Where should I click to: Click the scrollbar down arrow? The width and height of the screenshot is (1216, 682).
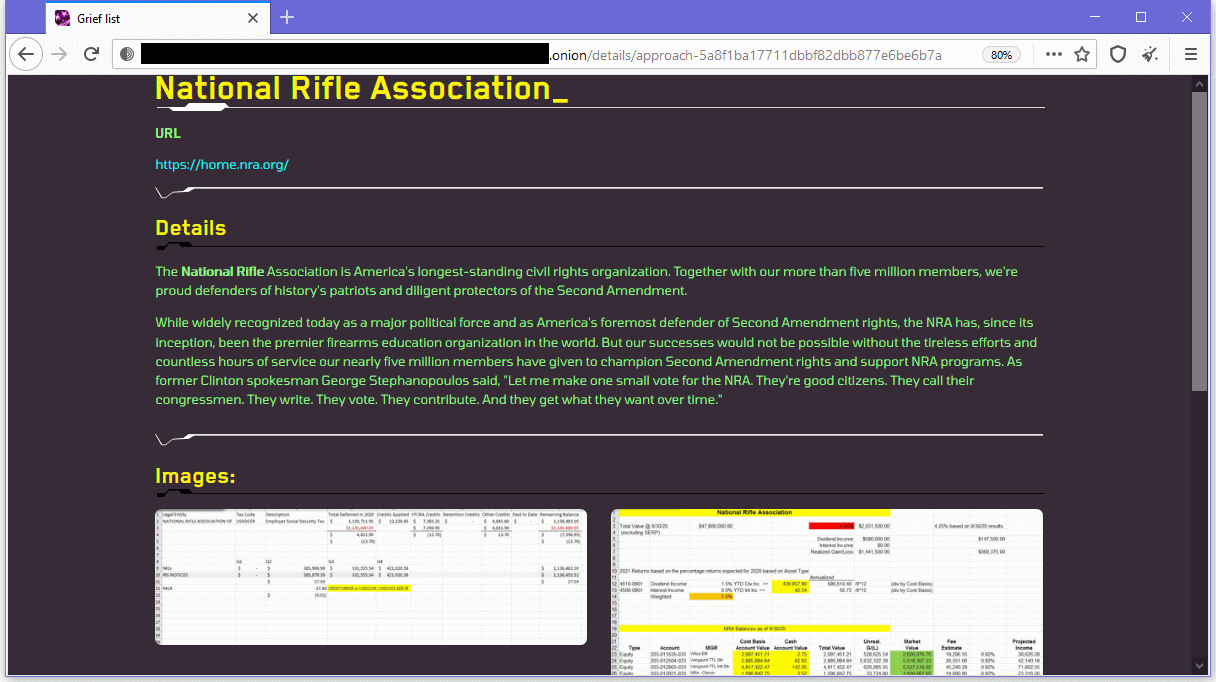click(1200, 672)
